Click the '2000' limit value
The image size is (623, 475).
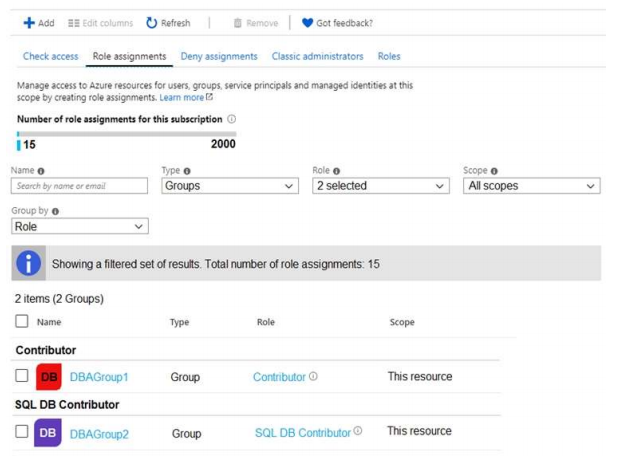tap(223, 144)
